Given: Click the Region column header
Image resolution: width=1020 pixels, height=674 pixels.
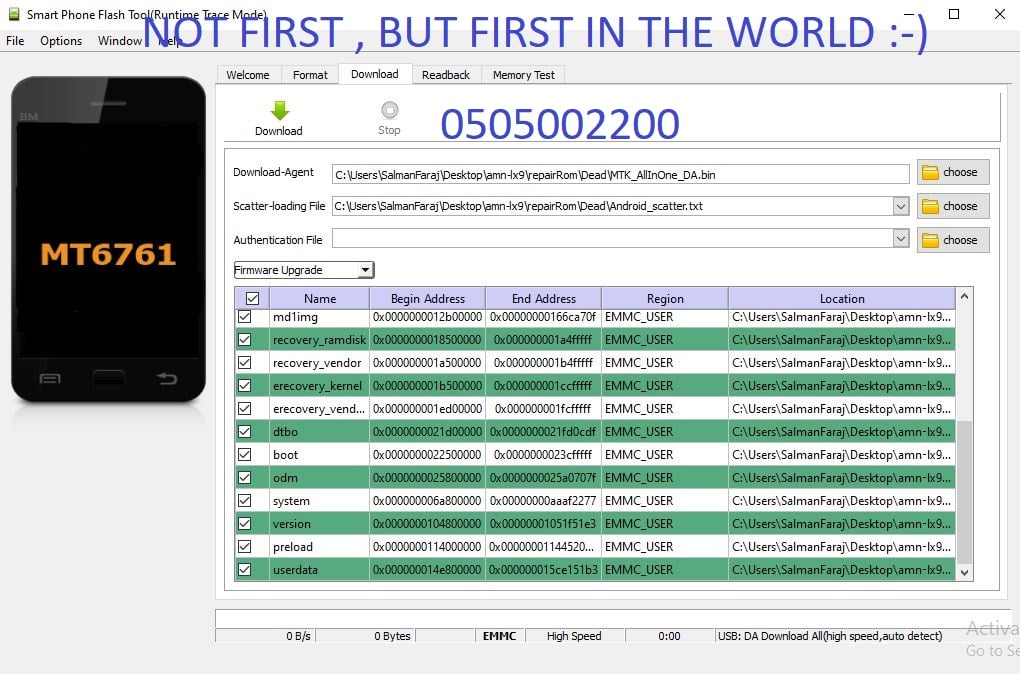Looking at the screenshot, I should 665,299.
